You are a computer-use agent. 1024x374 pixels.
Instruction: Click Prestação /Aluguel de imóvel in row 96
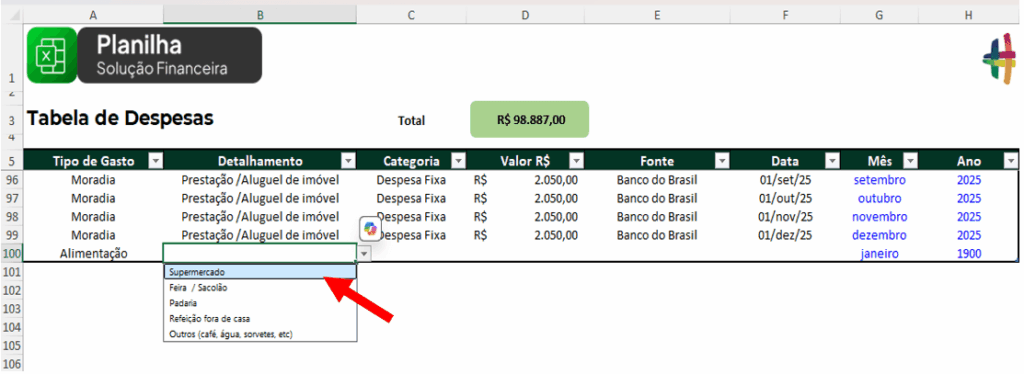click(260, 180)
